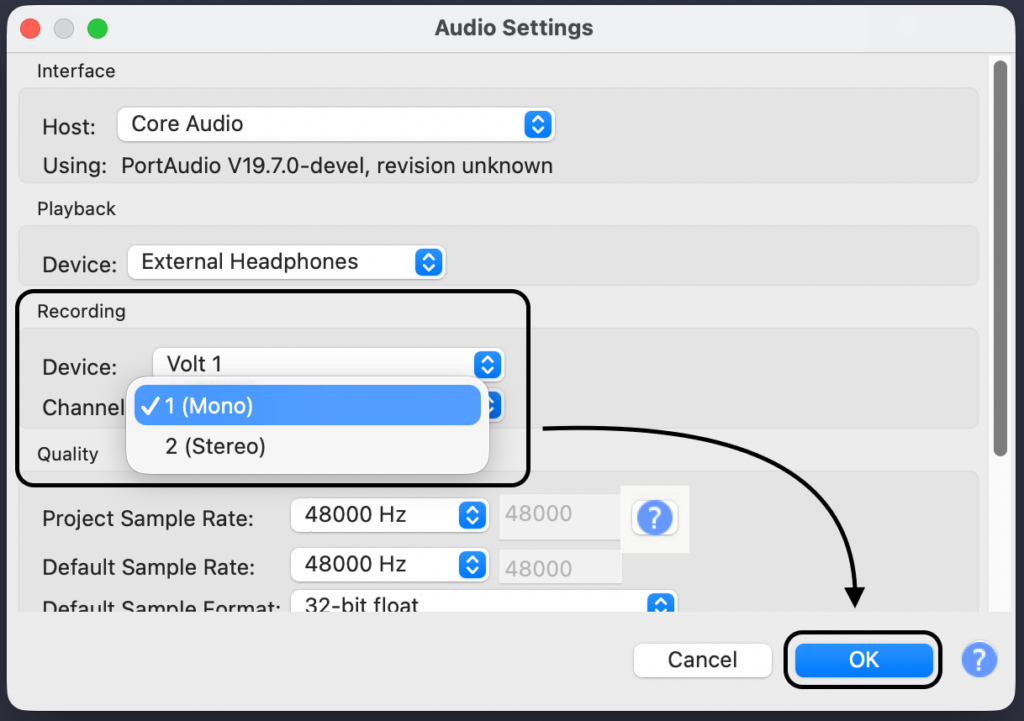The height and width of the screenshot is (721, 1024).
Task: Open the Host Core Audio dropdown
Action: tap(335, 125)
